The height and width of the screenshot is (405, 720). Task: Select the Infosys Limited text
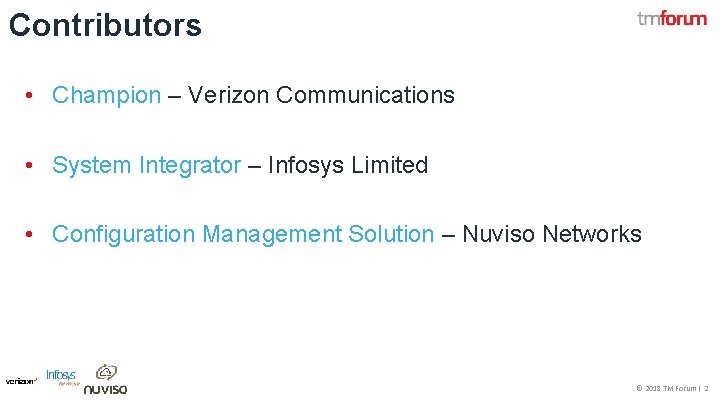point(348,165)
